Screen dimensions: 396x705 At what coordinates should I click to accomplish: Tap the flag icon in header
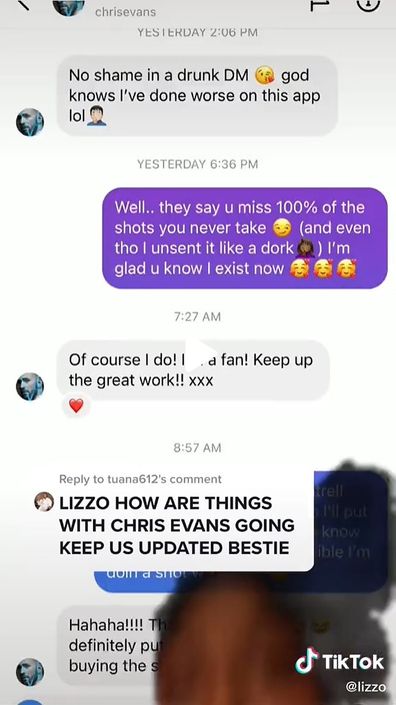tap(320, 4)
